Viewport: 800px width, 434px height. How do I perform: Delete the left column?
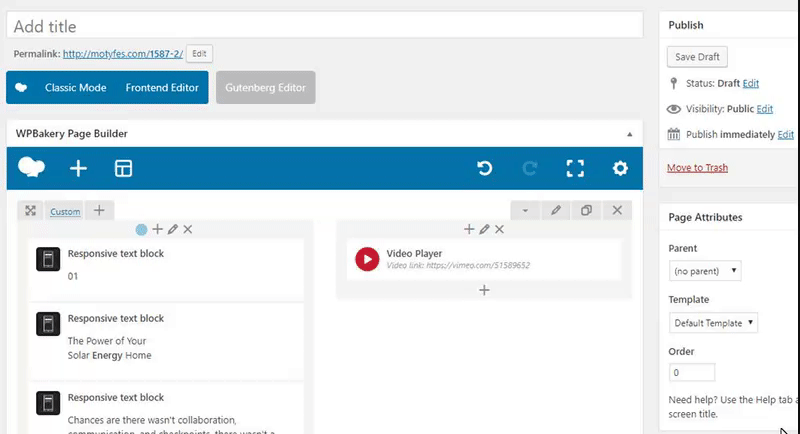click(188, 229)
